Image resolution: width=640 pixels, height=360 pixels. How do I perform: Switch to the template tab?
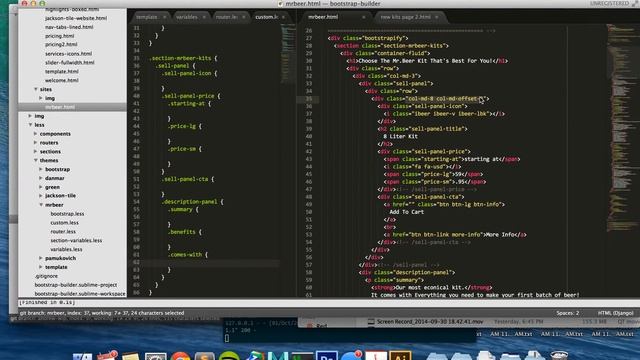click(147, 17)
